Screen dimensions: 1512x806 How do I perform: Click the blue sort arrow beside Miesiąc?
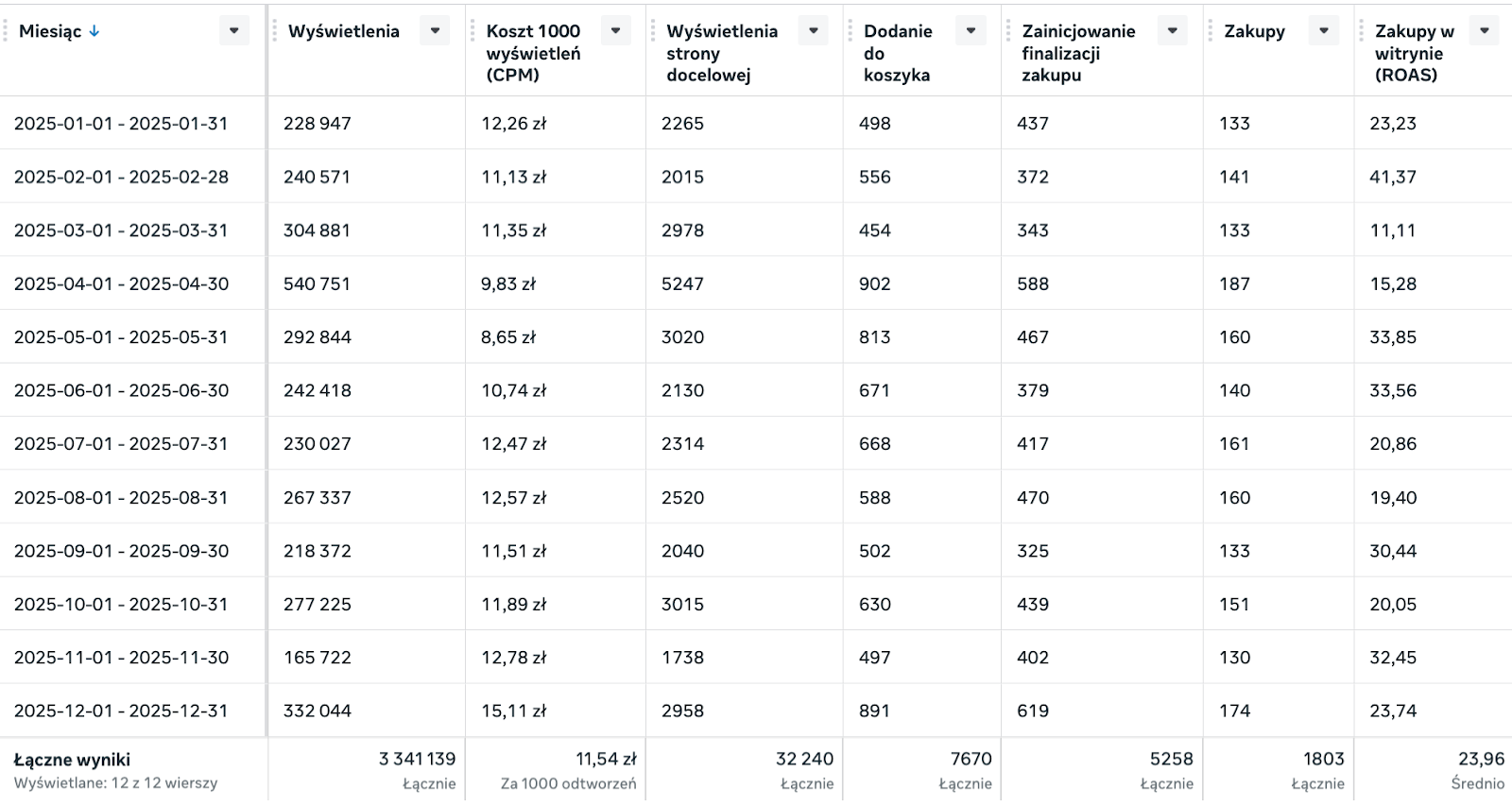94,31
